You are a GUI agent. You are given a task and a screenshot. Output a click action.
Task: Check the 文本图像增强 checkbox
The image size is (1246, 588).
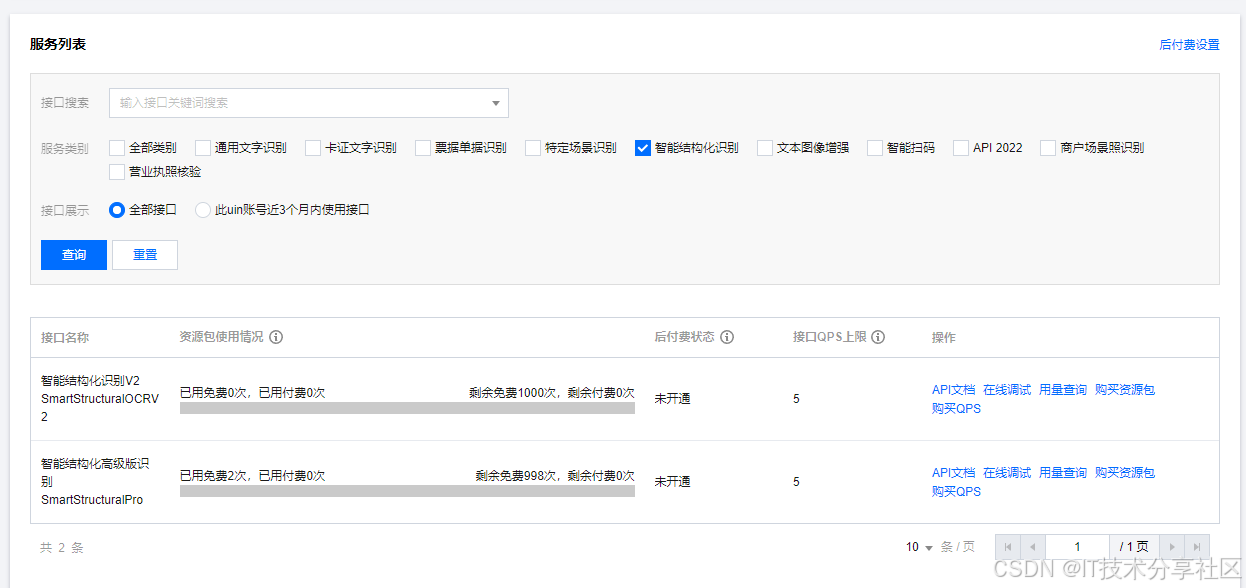(x=765, y=148)
